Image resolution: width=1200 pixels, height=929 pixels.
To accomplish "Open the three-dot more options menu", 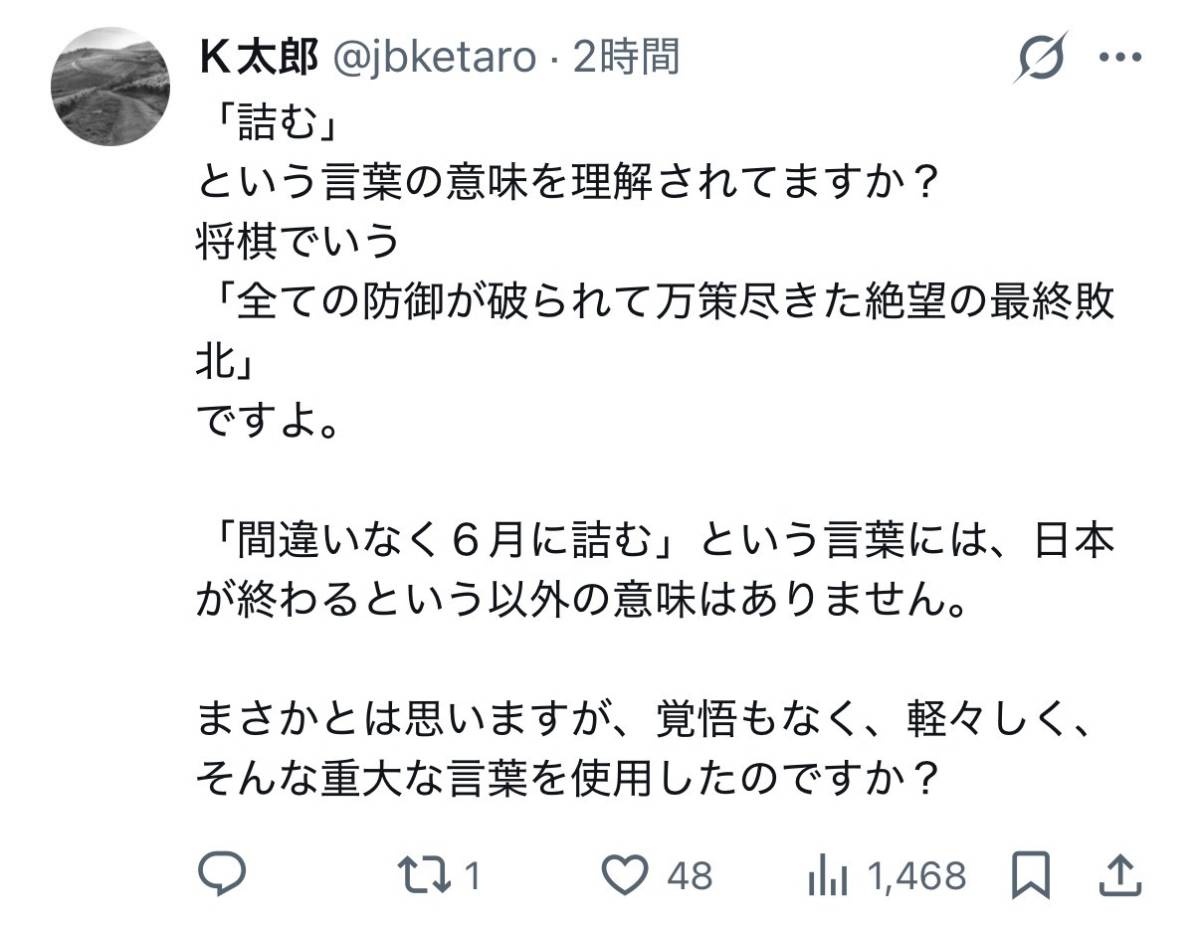I will pos(1120,57).
